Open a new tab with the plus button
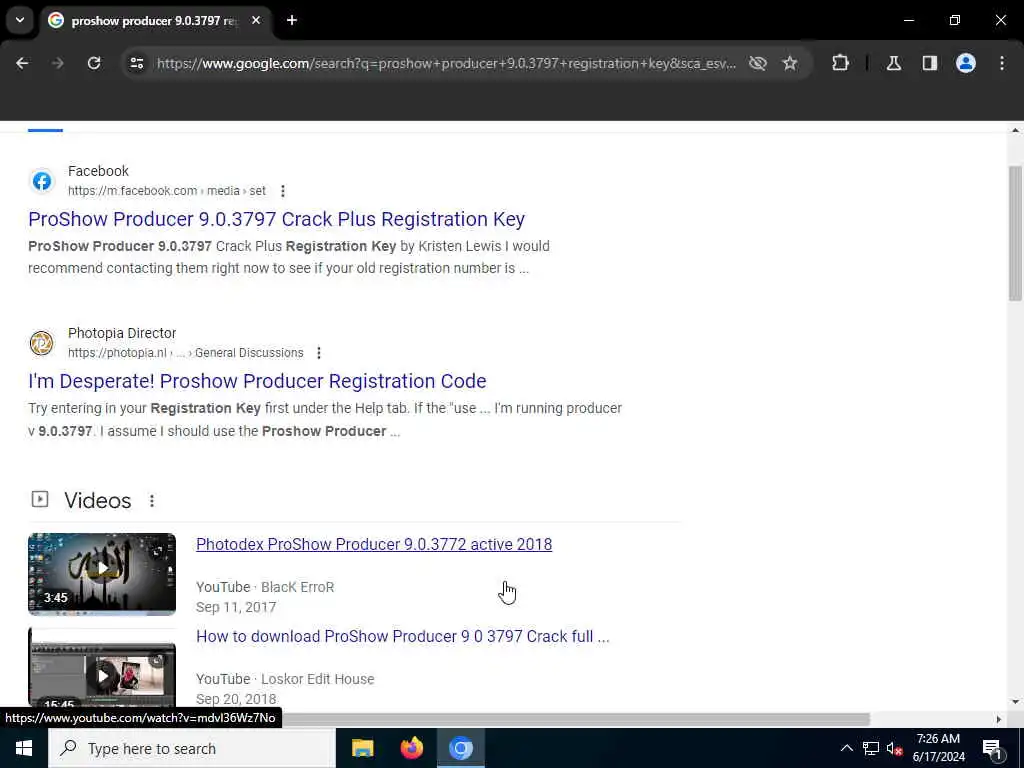The image size is (1024, 768). coord(292,20)
